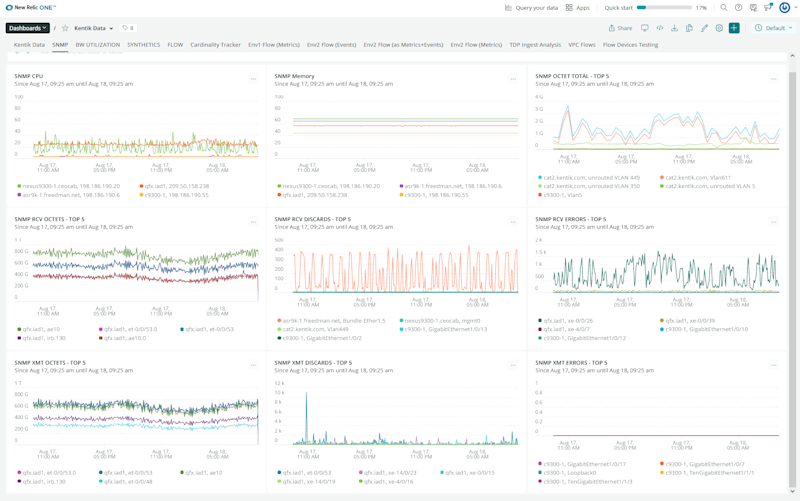Open the Default time picker dropdown
This screenshot has width=800, height=501.
774,28
